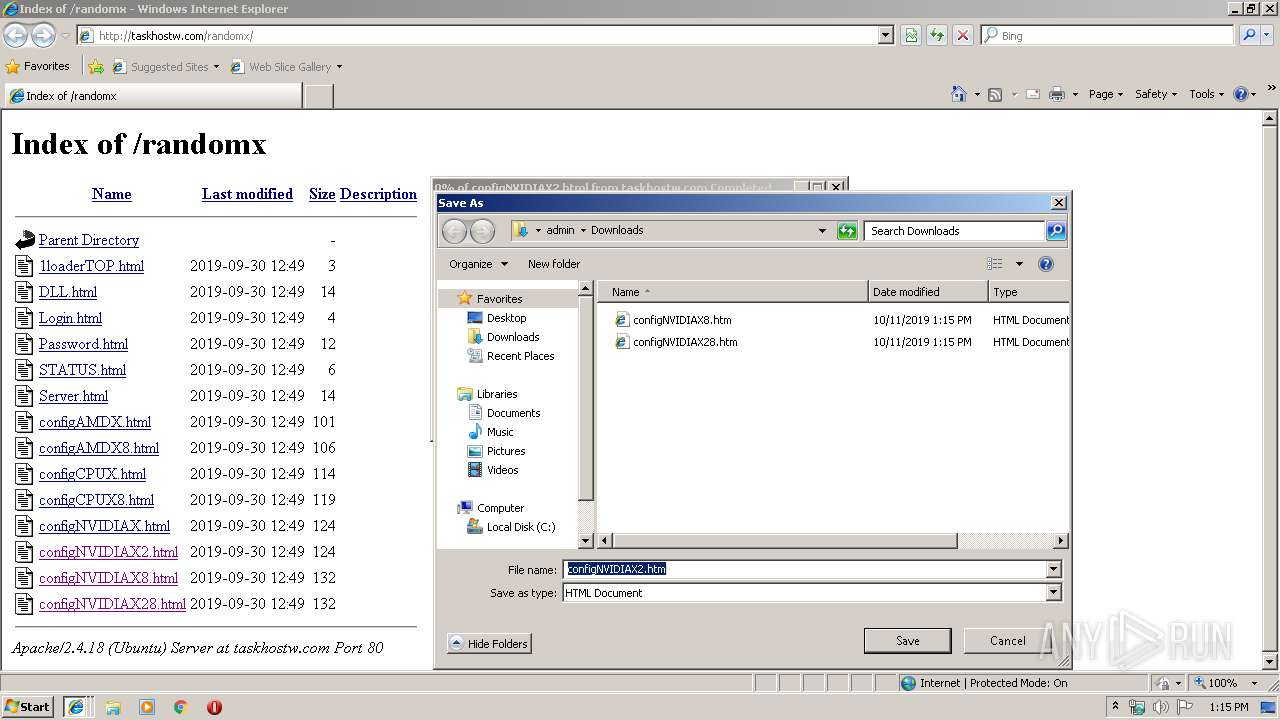Click the Cancel button
The image size is (1280, 720).
click(x=1007, y=641)
